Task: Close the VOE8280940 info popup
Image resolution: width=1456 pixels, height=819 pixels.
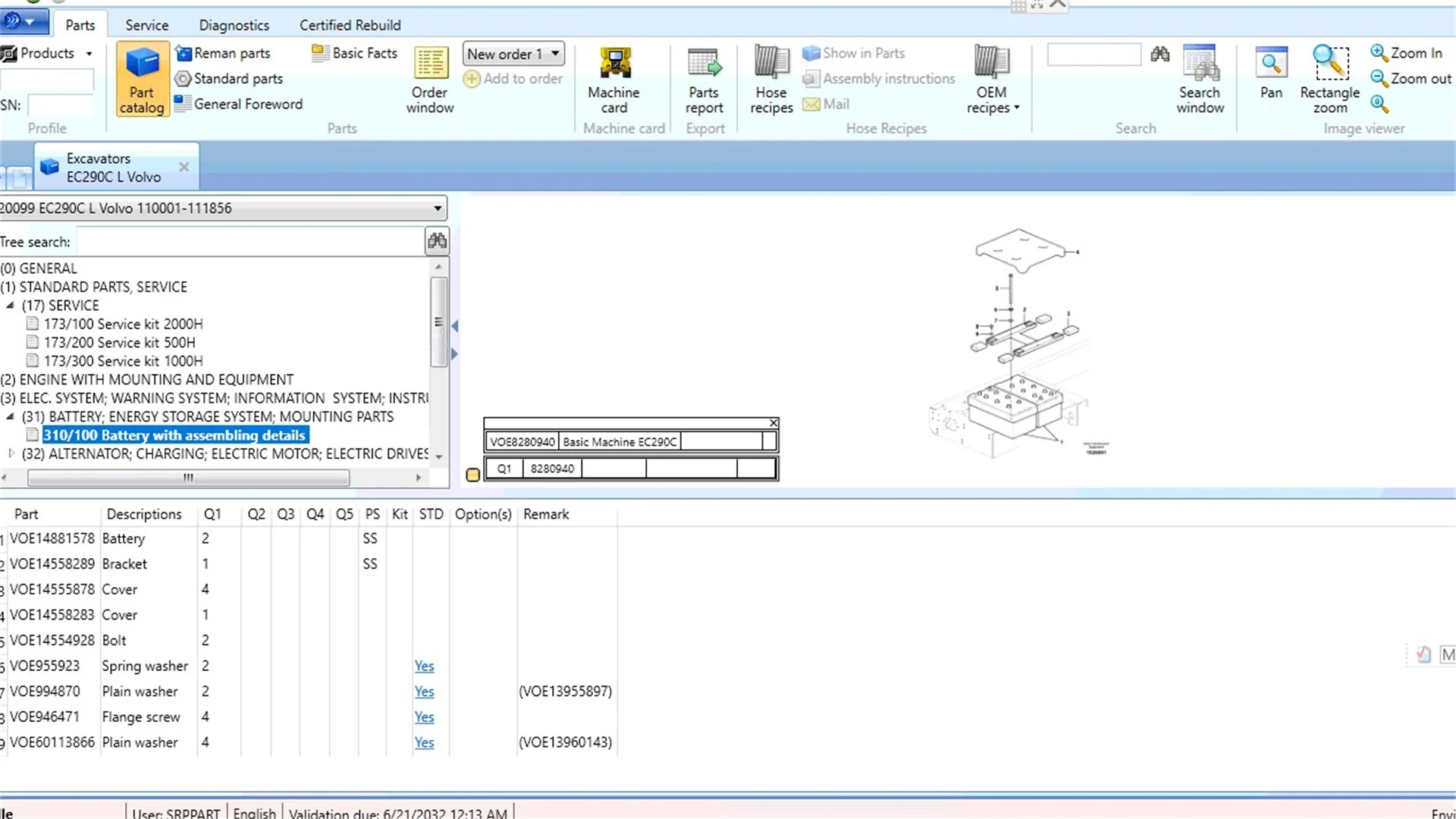Action: pyautogui.click(x=773, y=423)
